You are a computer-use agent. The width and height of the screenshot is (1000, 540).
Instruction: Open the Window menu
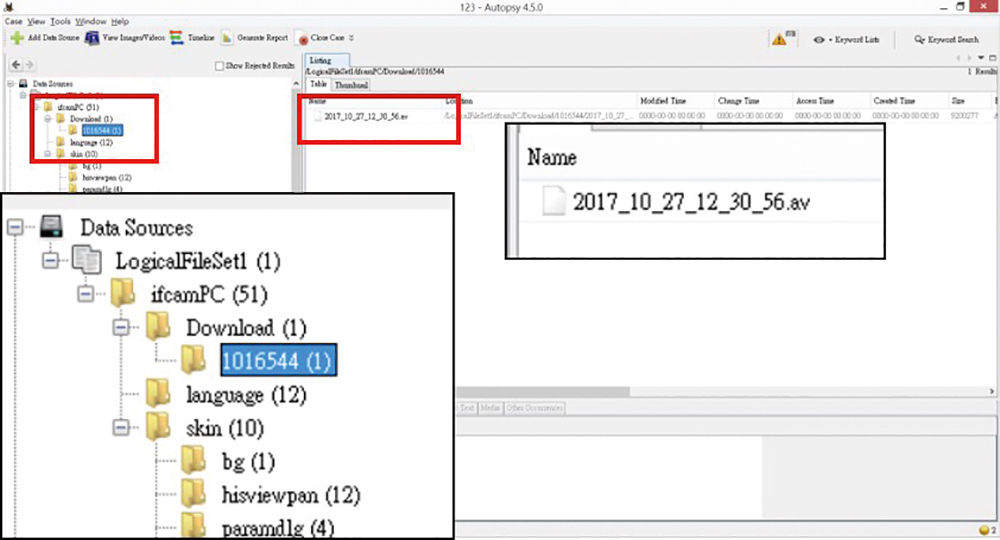pyautogui.click(x=91, y=21)
